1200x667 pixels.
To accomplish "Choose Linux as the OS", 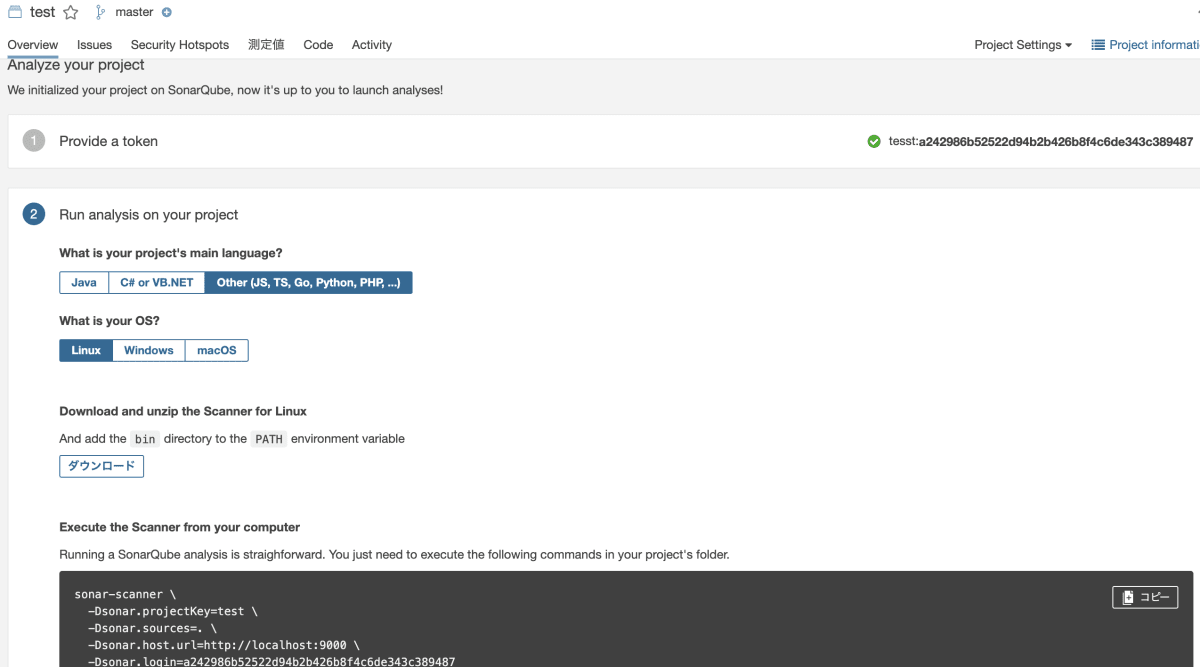I will (86, 351).
